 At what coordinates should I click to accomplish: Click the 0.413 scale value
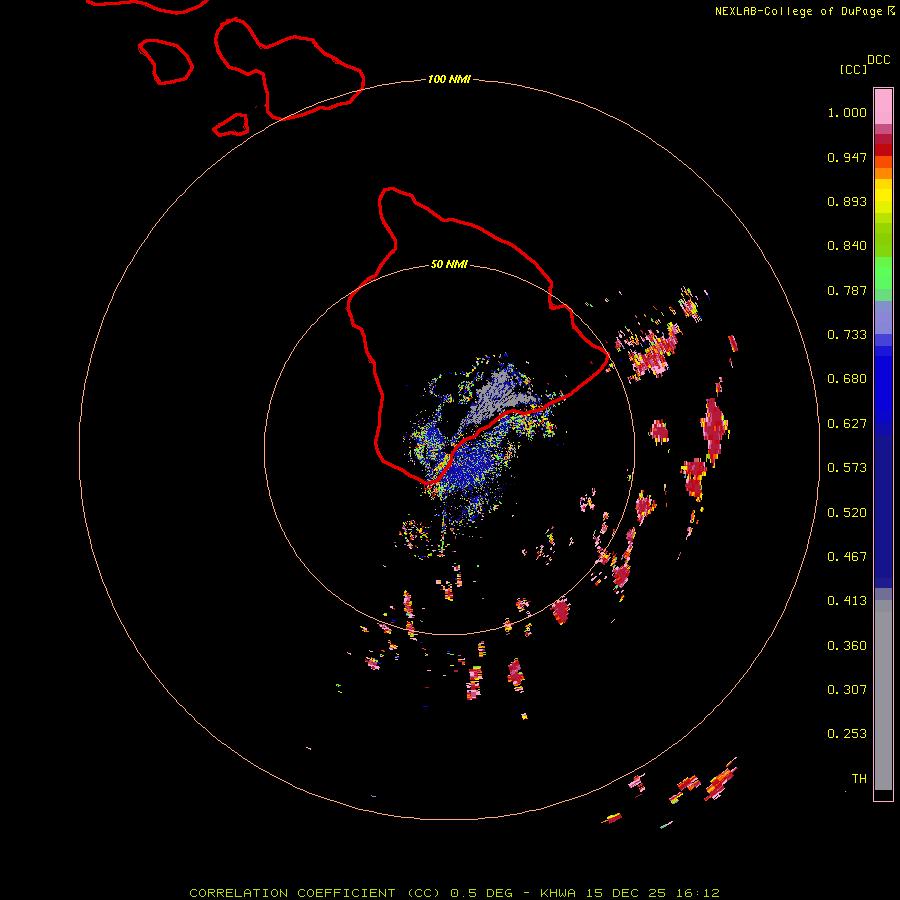(847, 601)
